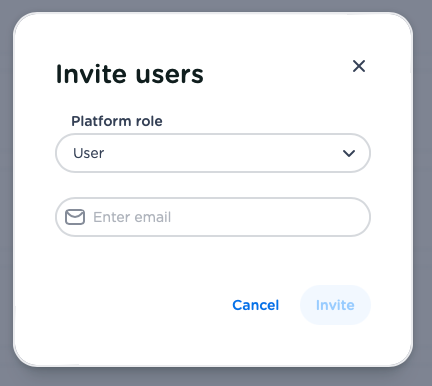432x386 pixels.
Task: Expand the Platform role chevron arrow
Action: pos(349,153)
